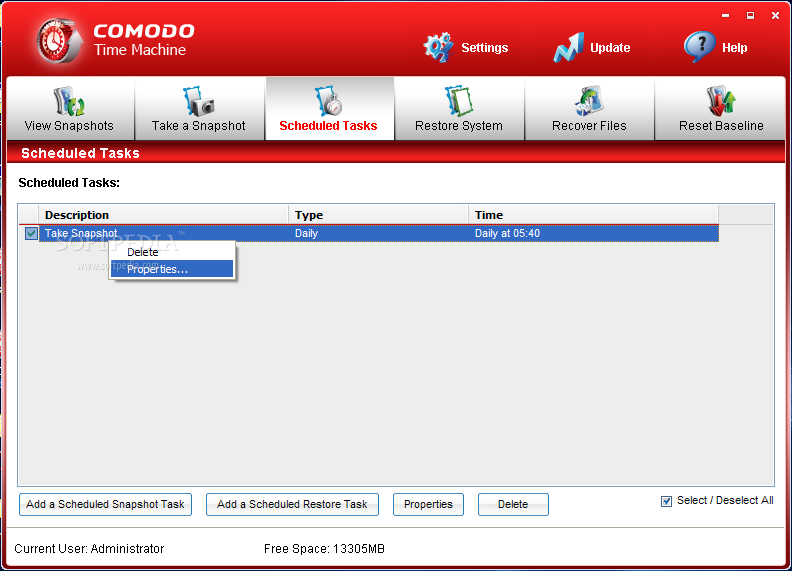Sort by the Type column header
The width and height of the screenshot is (792, 571).
(x=378, y=215)
